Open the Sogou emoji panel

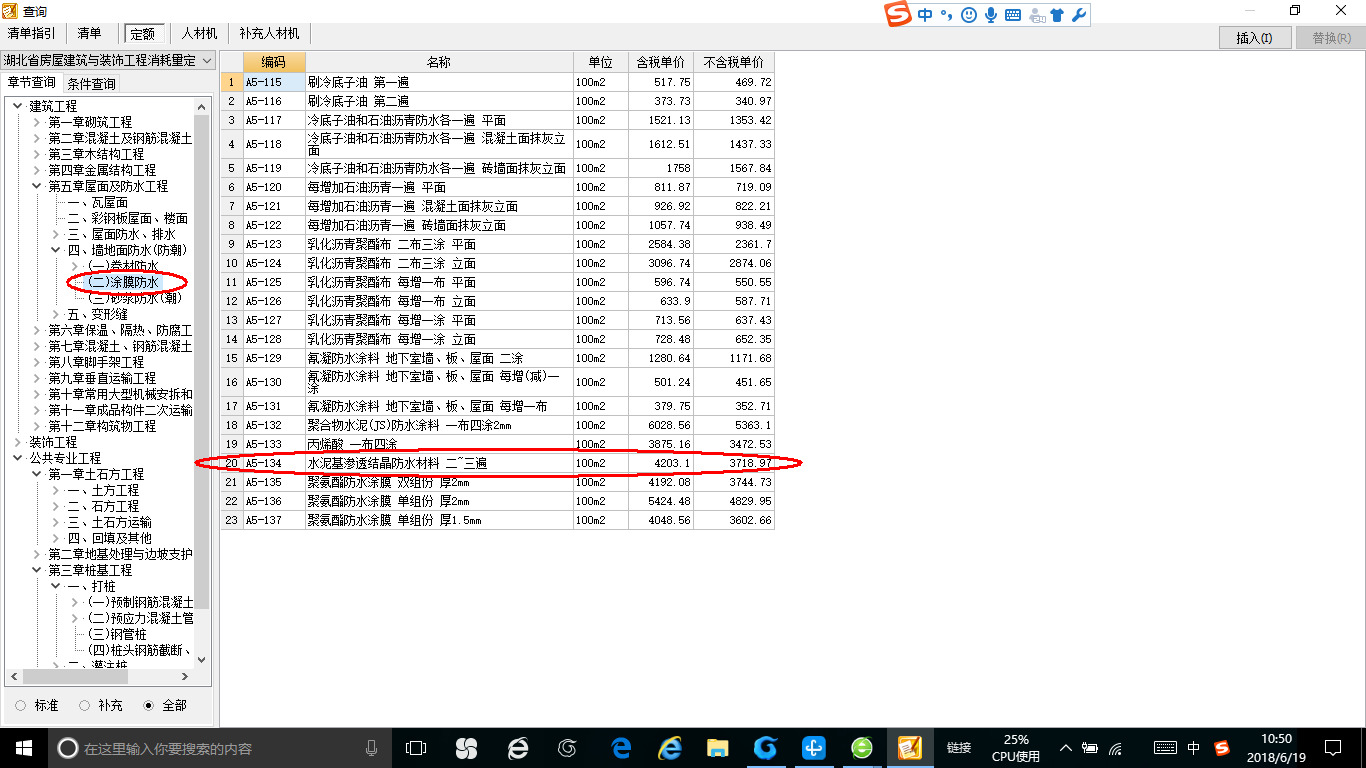click(x=968, y=15)
